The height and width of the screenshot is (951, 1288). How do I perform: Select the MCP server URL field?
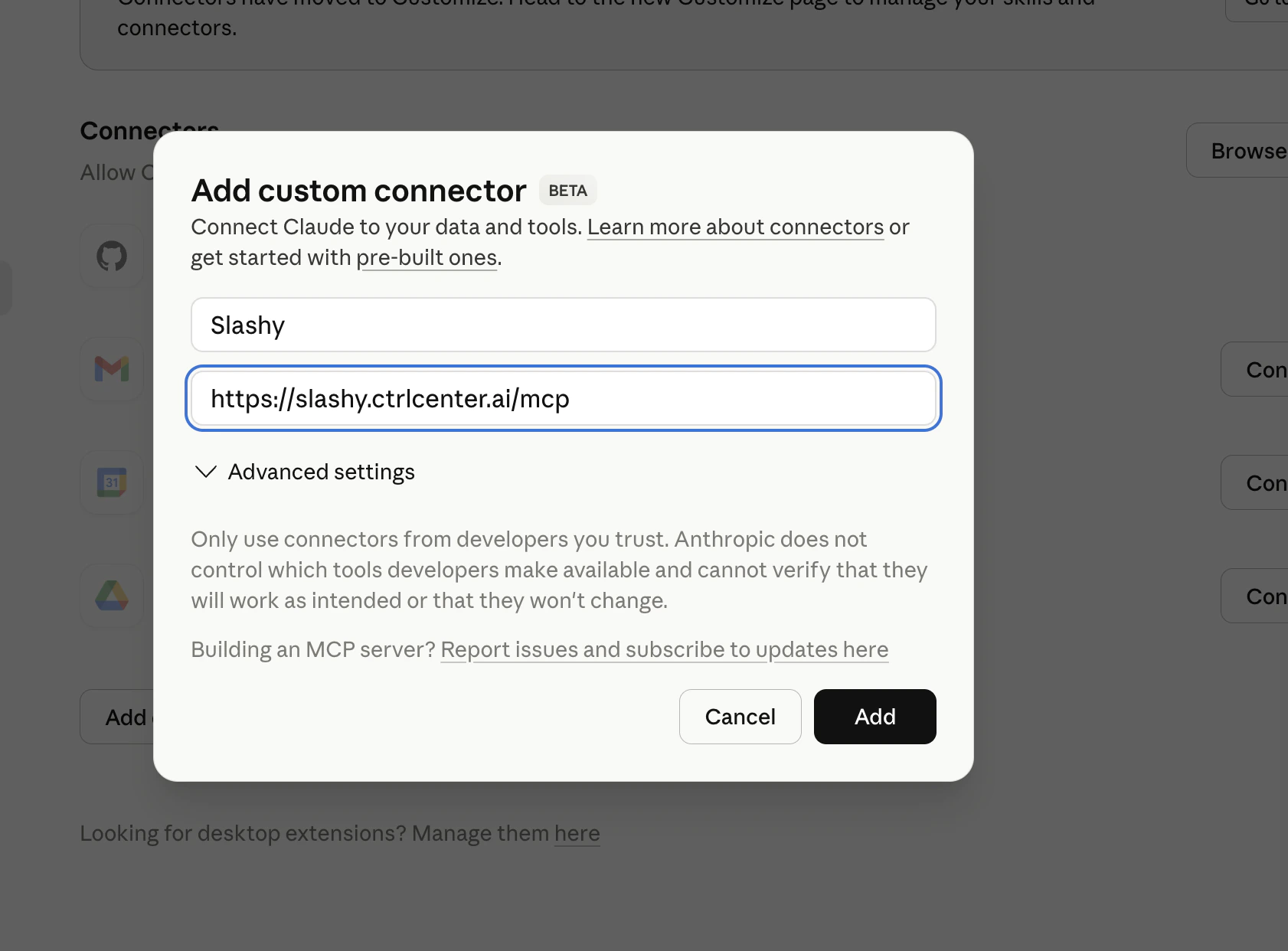(x=563, y=398)
